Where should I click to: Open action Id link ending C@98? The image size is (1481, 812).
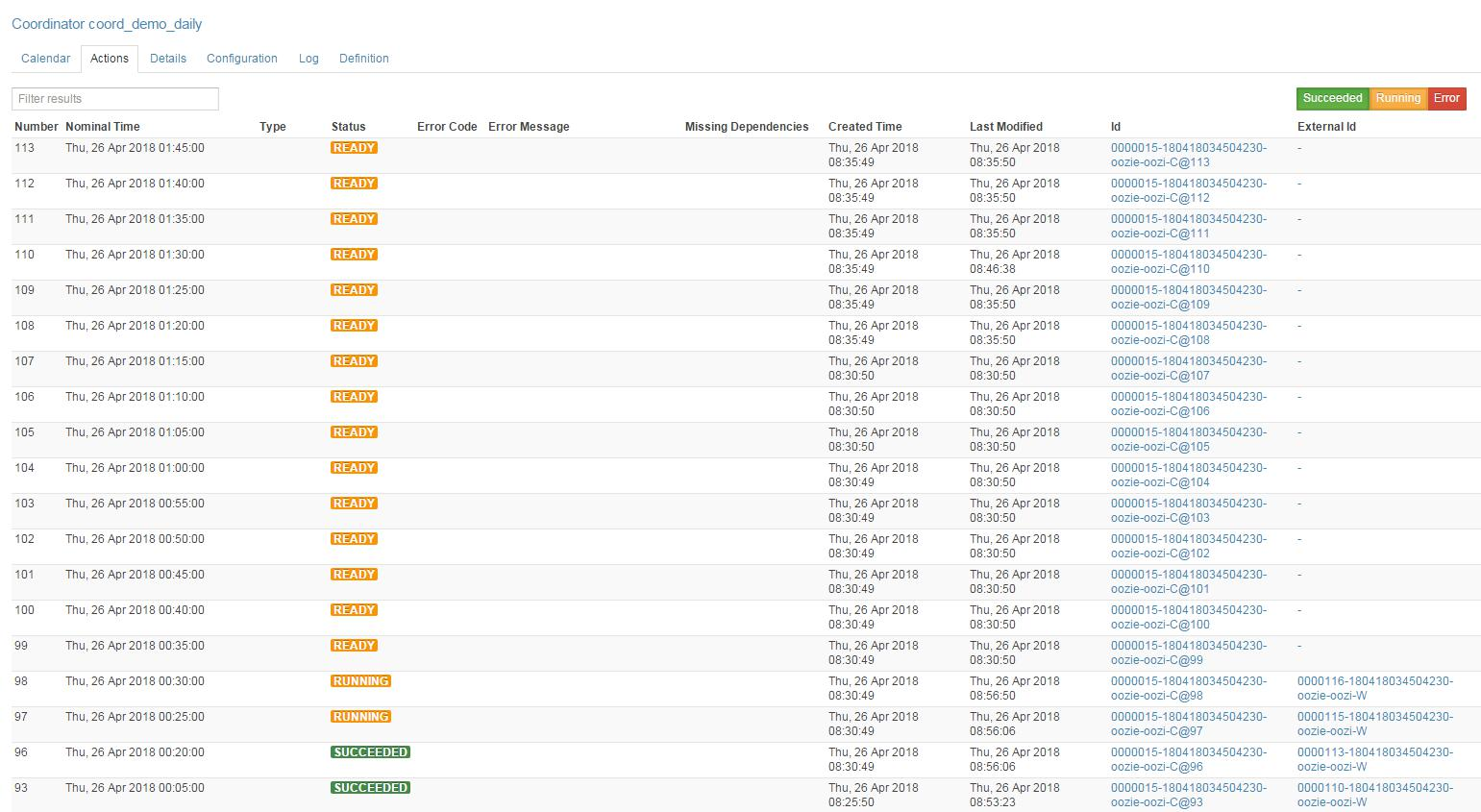(1189, 689)
